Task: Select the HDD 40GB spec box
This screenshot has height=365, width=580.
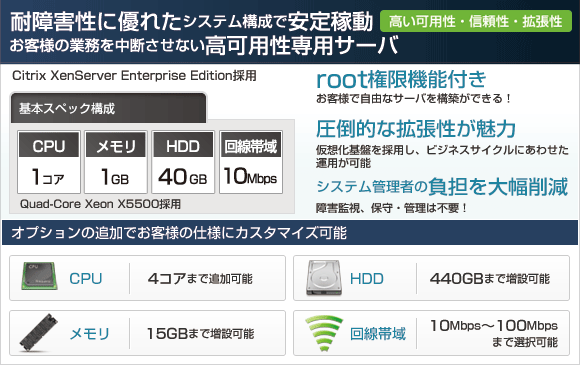Action: click(x=183, y=162)
